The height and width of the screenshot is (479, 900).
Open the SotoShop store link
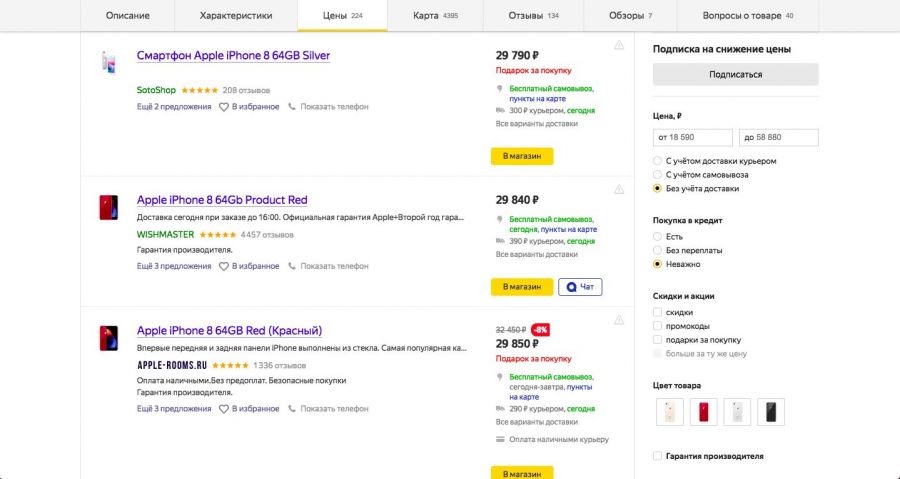(156, 90)
